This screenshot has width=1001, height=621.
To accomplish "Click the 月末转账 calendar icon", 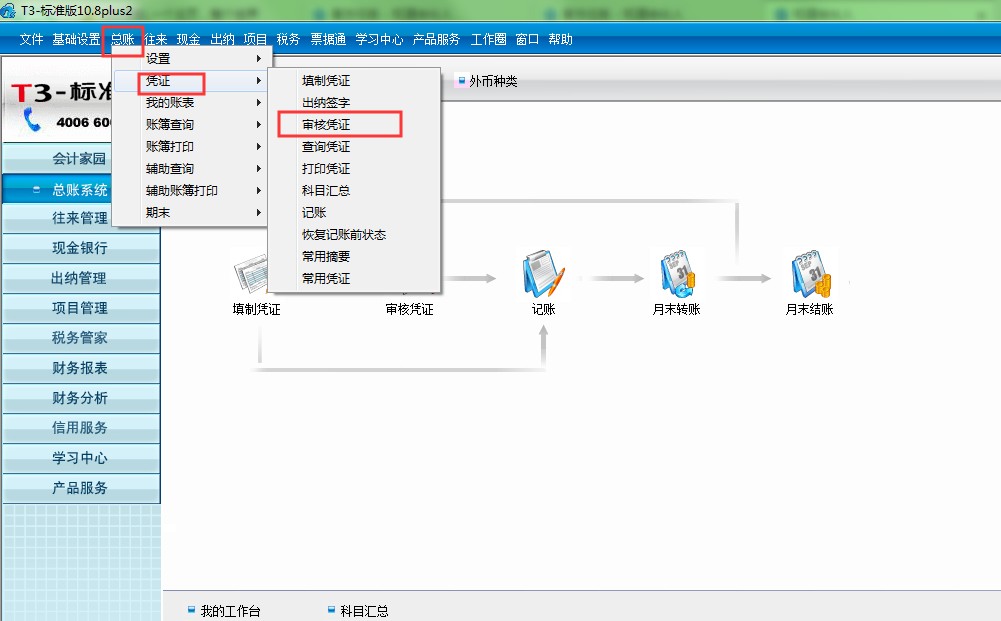I will click(x=677, y=274).
